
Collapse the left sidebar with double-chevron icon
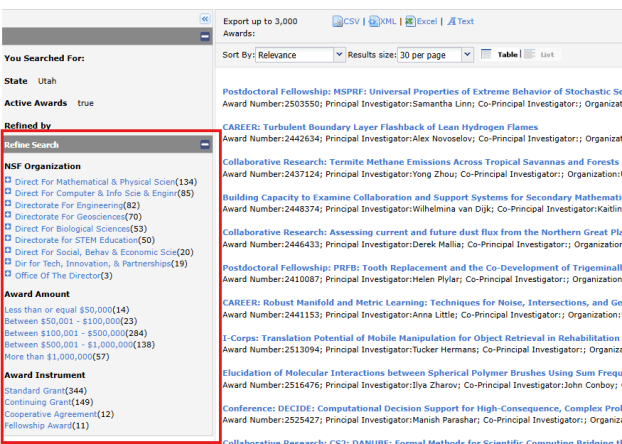pyautogui.click(x=205, y=19)
